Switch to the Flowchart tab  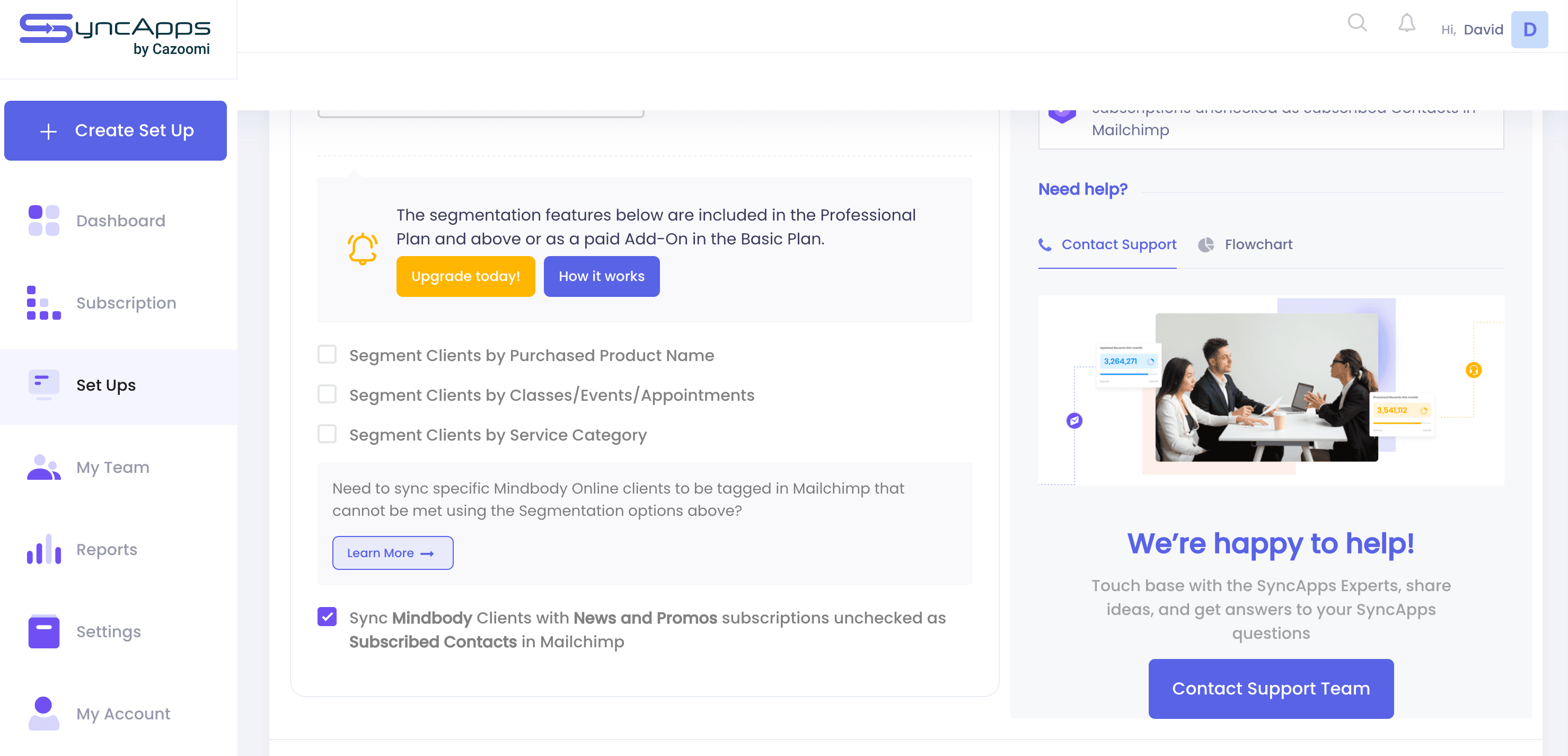[x=1245, y=245]
